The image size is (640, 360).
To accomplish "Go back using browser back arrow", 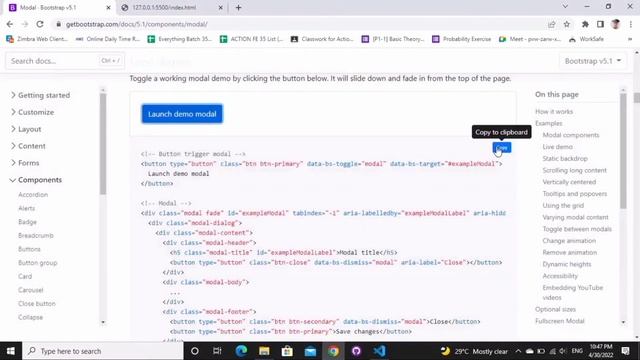I will point(10,24).
